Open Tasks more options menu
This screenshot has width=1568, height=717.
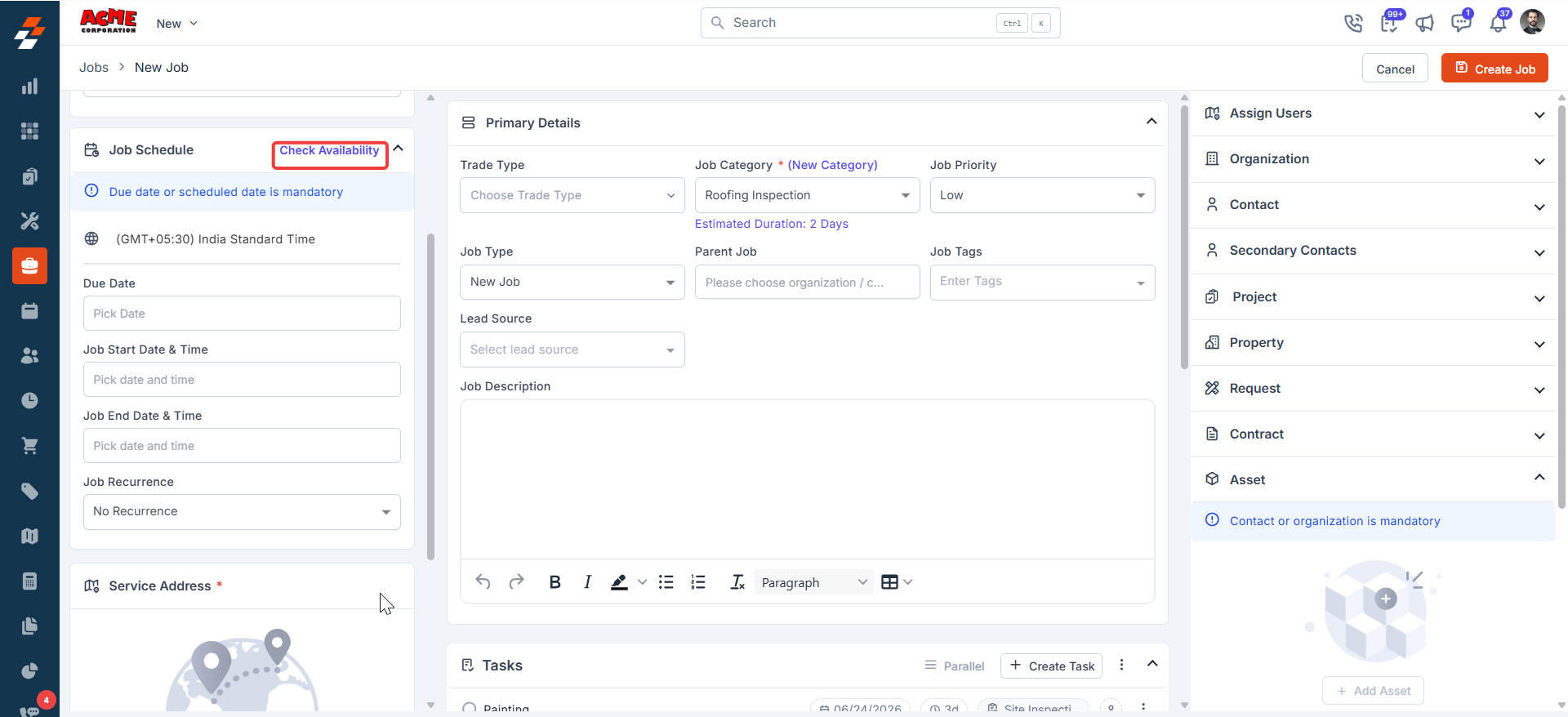[x=1121, y=665]
